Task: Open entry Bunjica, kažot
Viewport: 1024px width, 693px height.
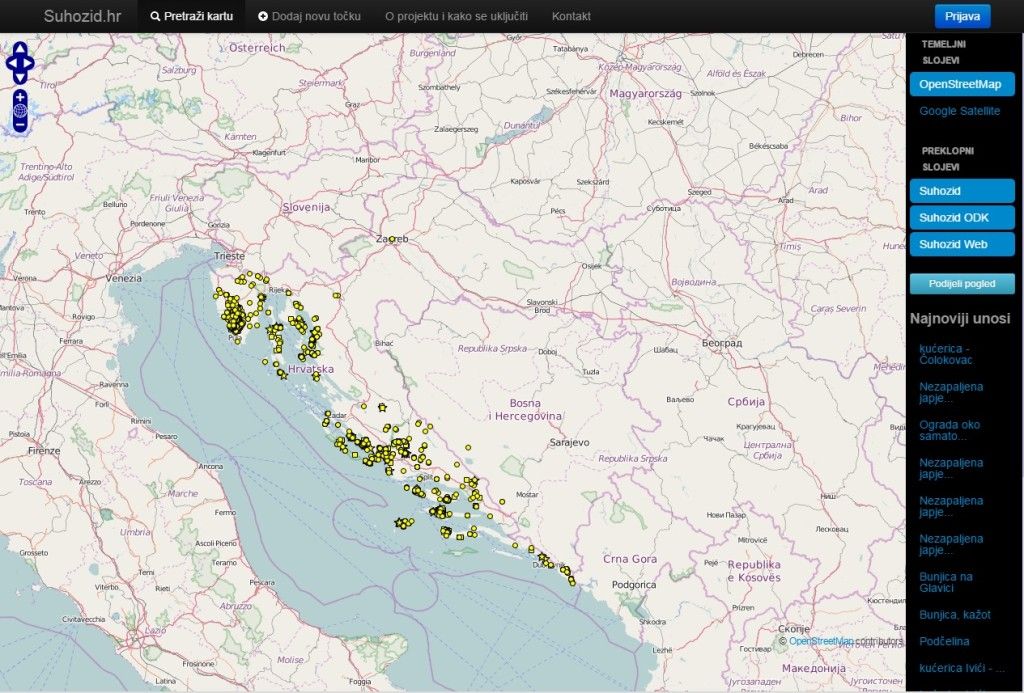Action: [x=955, y=615]
